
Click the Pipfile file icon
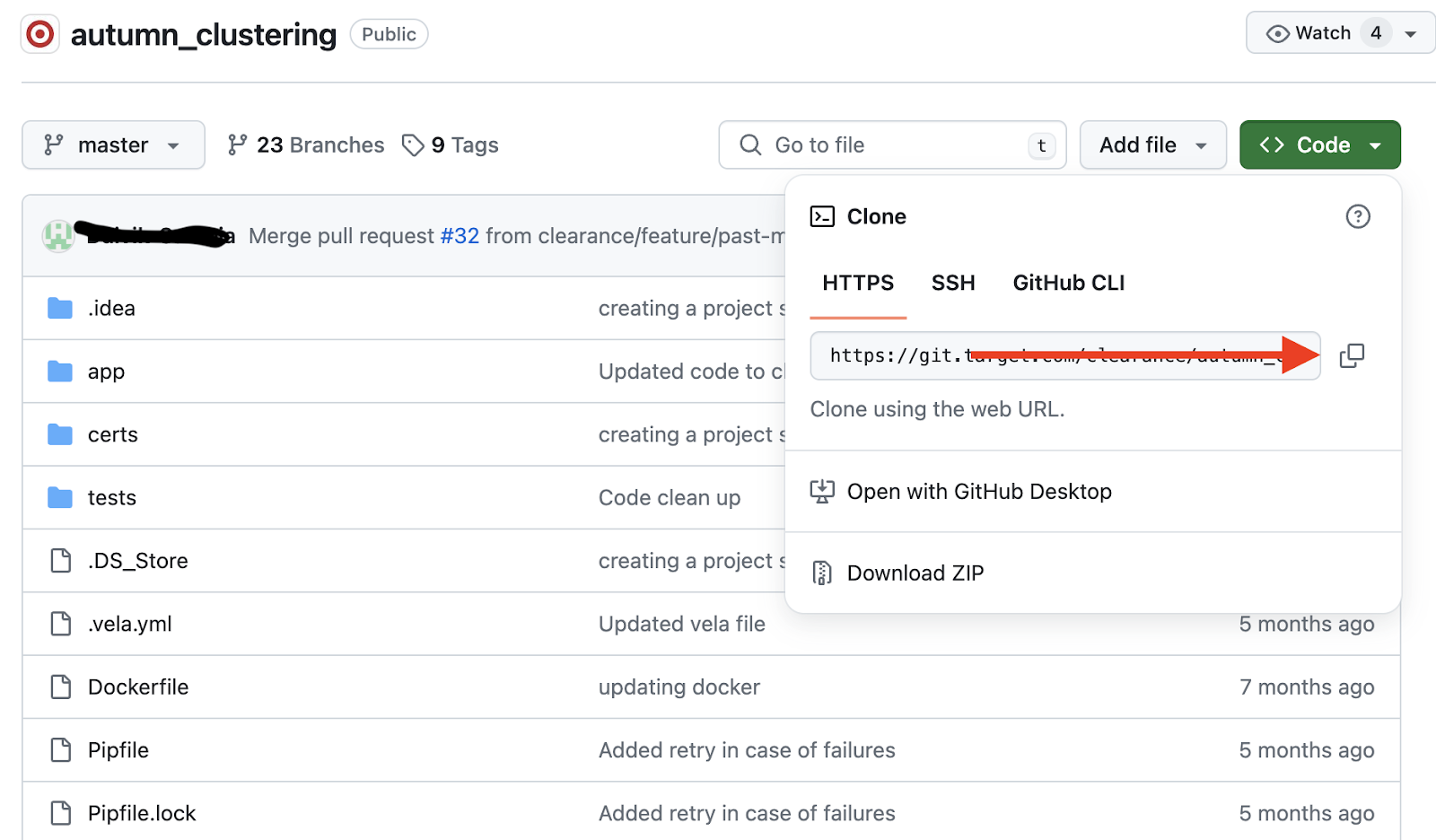coord(60,749)
